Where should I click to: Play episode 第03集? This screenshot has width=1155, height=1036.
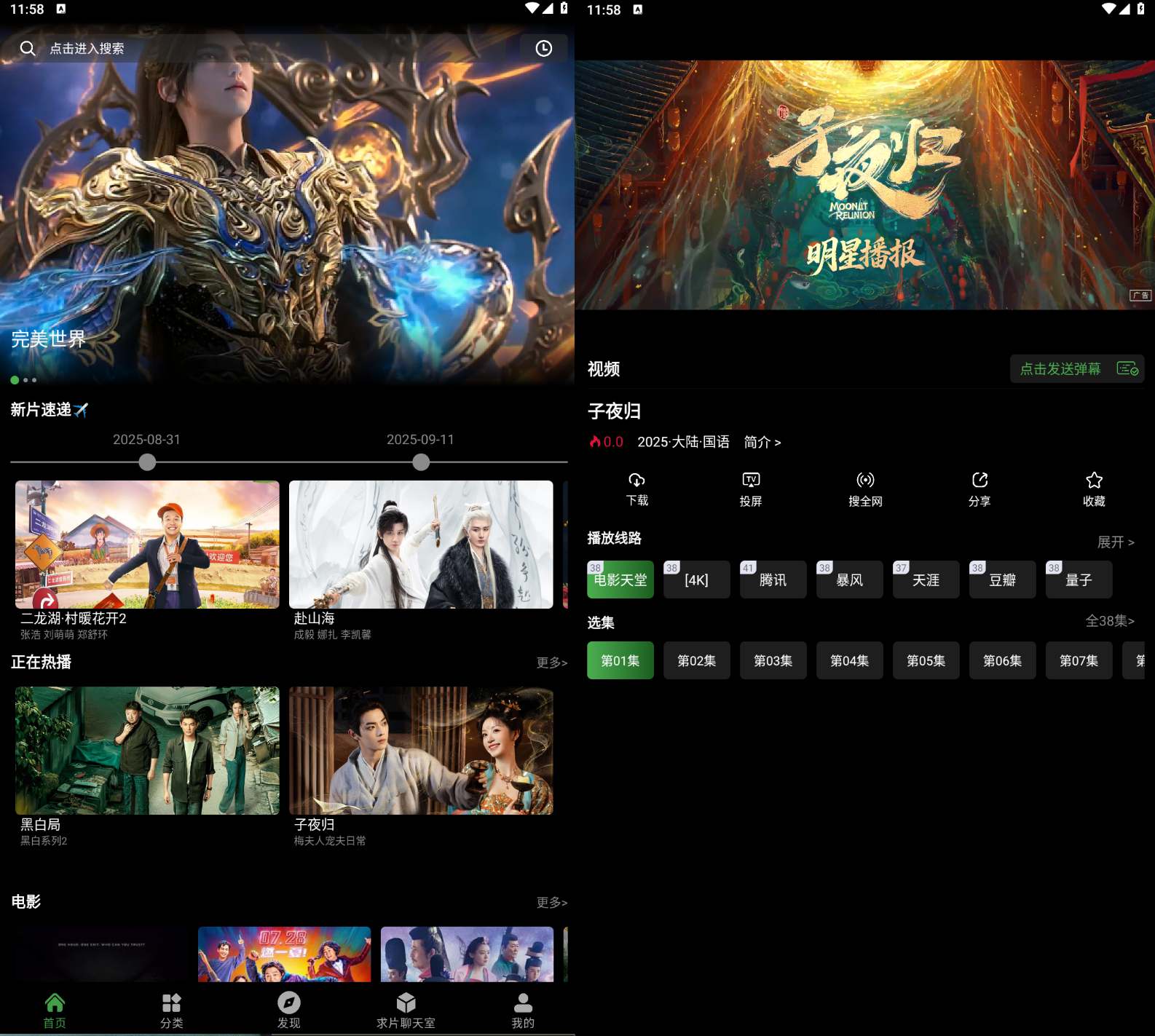click(x=773, y=660)
